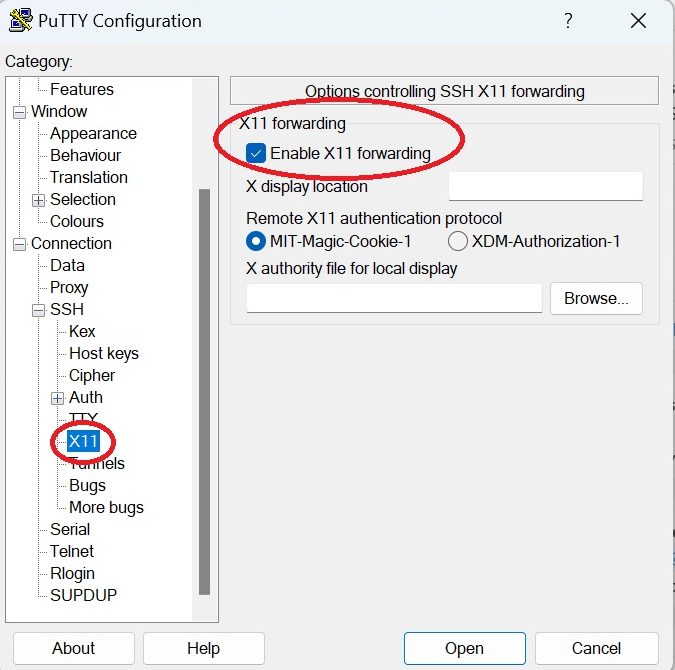Select the Colours category

(x=77, y=221)
